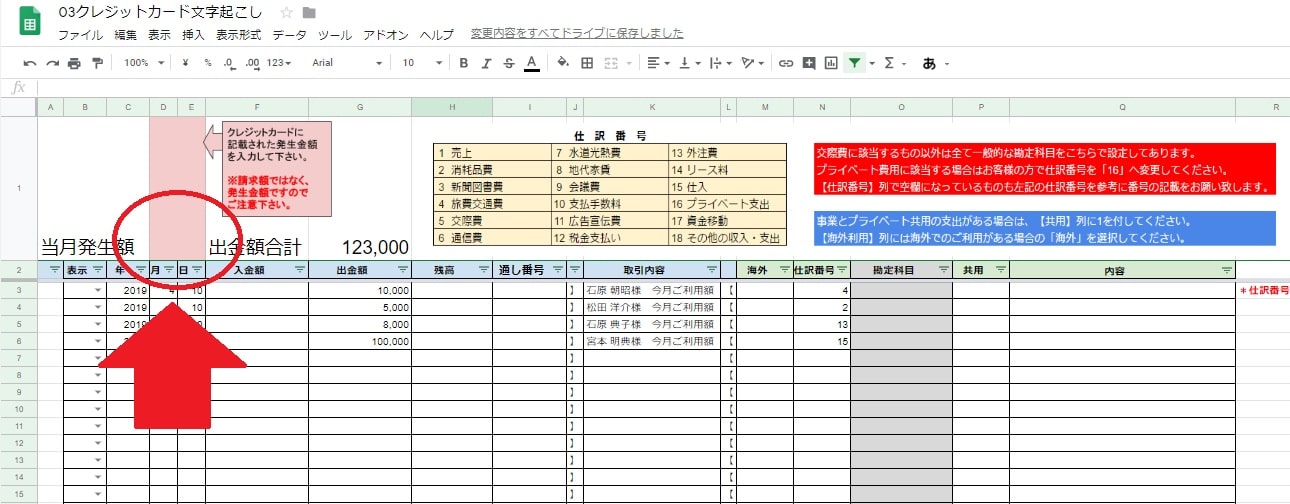Print the spreadsheet

[74, 63]
